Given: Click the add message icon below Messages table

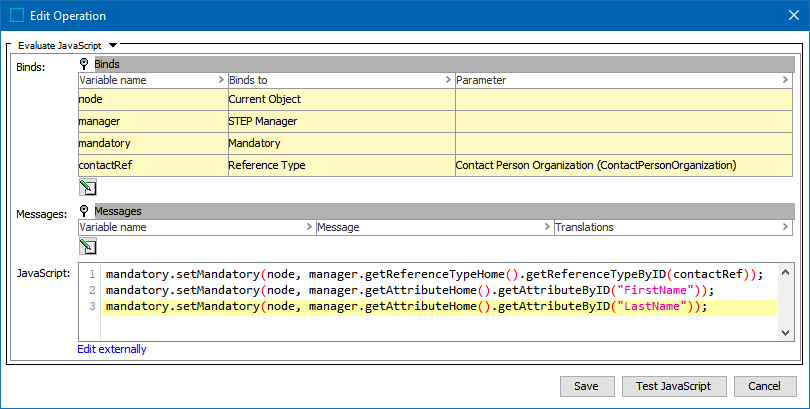Looking at the screenshot, I should point(87,246).
